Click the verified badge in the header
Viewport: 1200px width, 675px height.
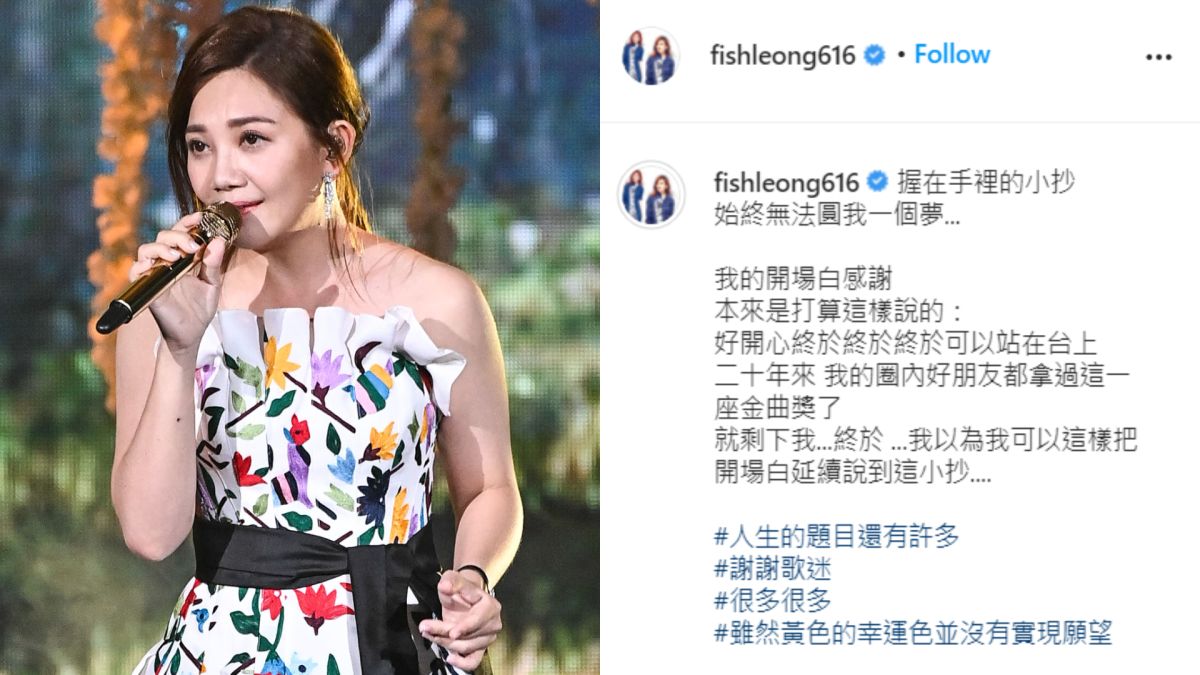(874, 56)
